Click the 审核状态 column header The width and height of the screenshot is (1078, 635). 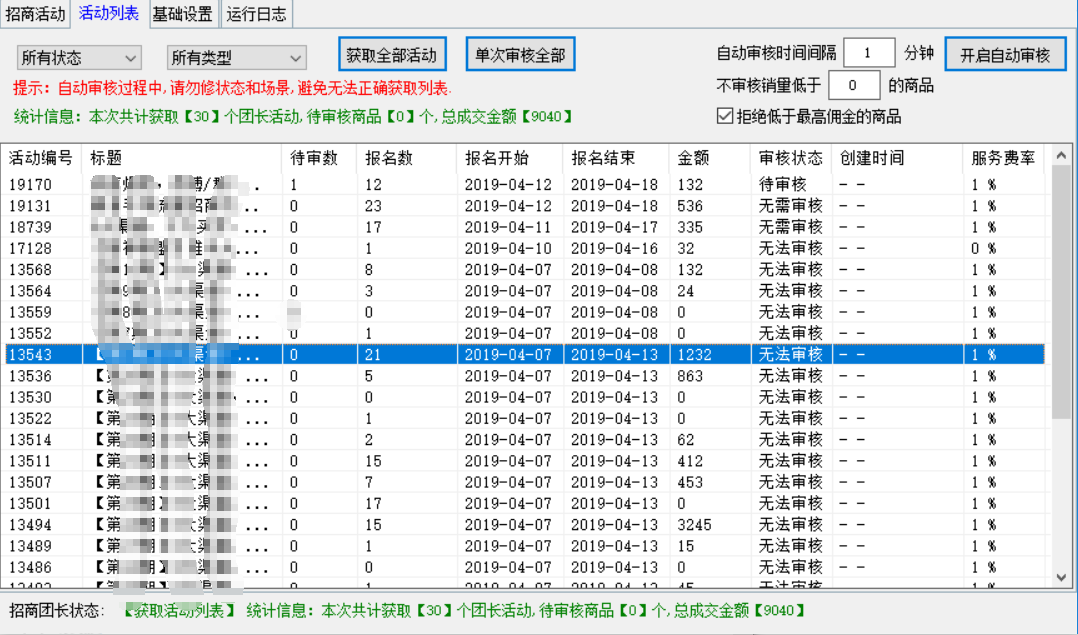click(x=790, y=158)
